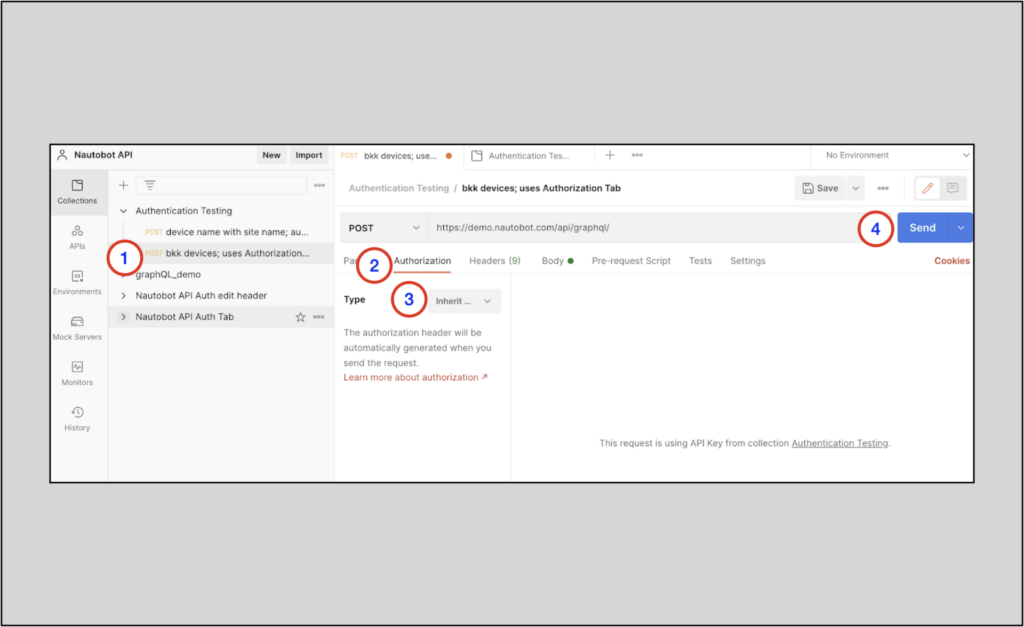Collapse the Authentication Testing collection
Image resolution: width=1024 pixels, height=627 pixels.
tap(123, 211)
